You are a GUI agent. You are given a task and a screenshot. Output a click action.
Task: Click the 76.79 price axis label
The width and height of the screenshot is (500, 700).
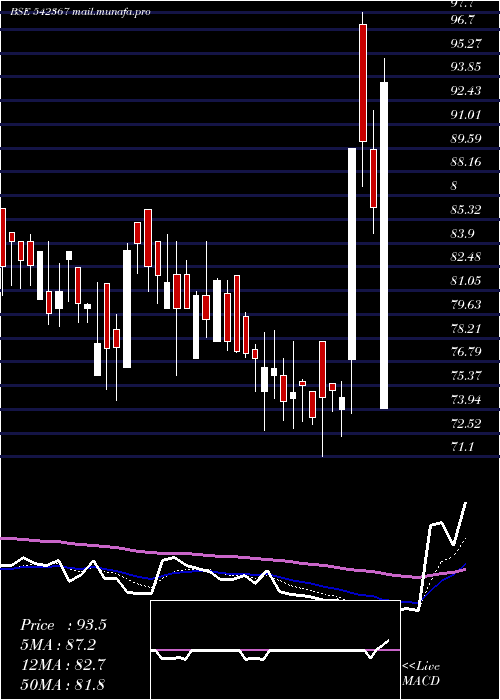[466, 352]
